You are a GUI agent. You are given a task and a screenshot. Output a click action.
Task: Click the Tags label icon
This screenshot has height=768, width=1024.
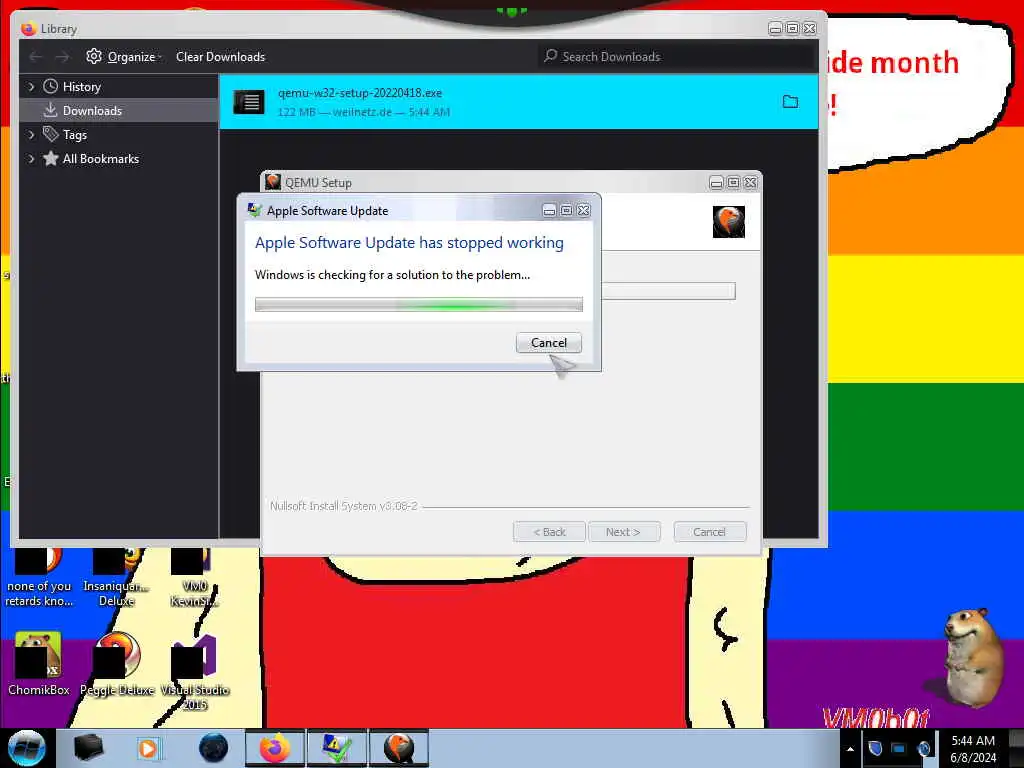click(x=50, y=134)
